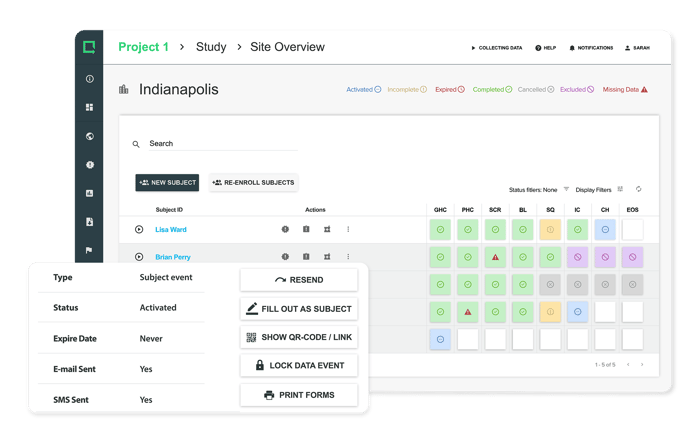The width and height of the screenshot is (700, 443).
Task: Click Brian Perry's purple excluded EOS cell
Action: pos(633,257)
